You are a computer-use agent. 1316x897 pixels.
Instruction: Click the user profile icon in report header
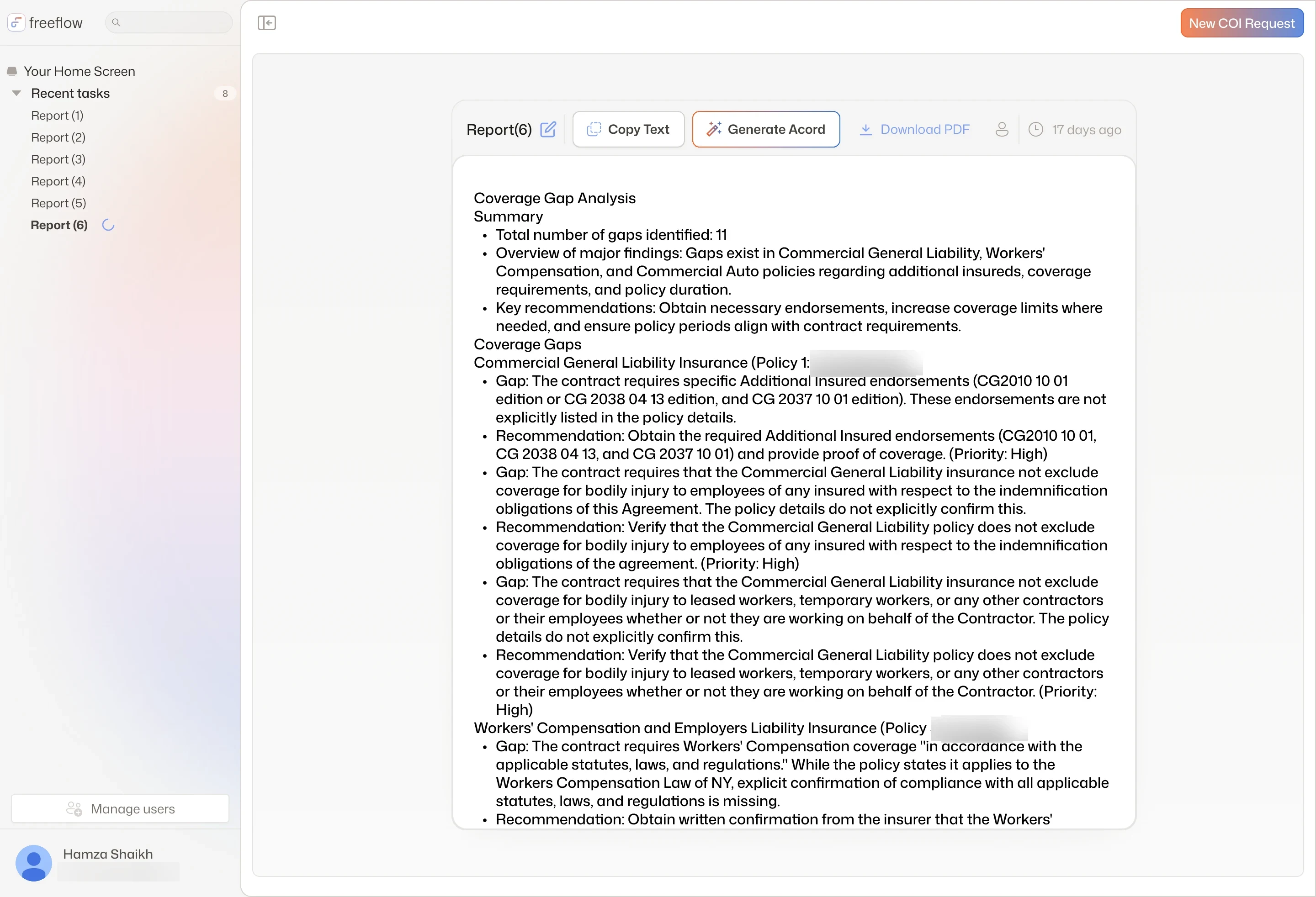point(1002,130)
